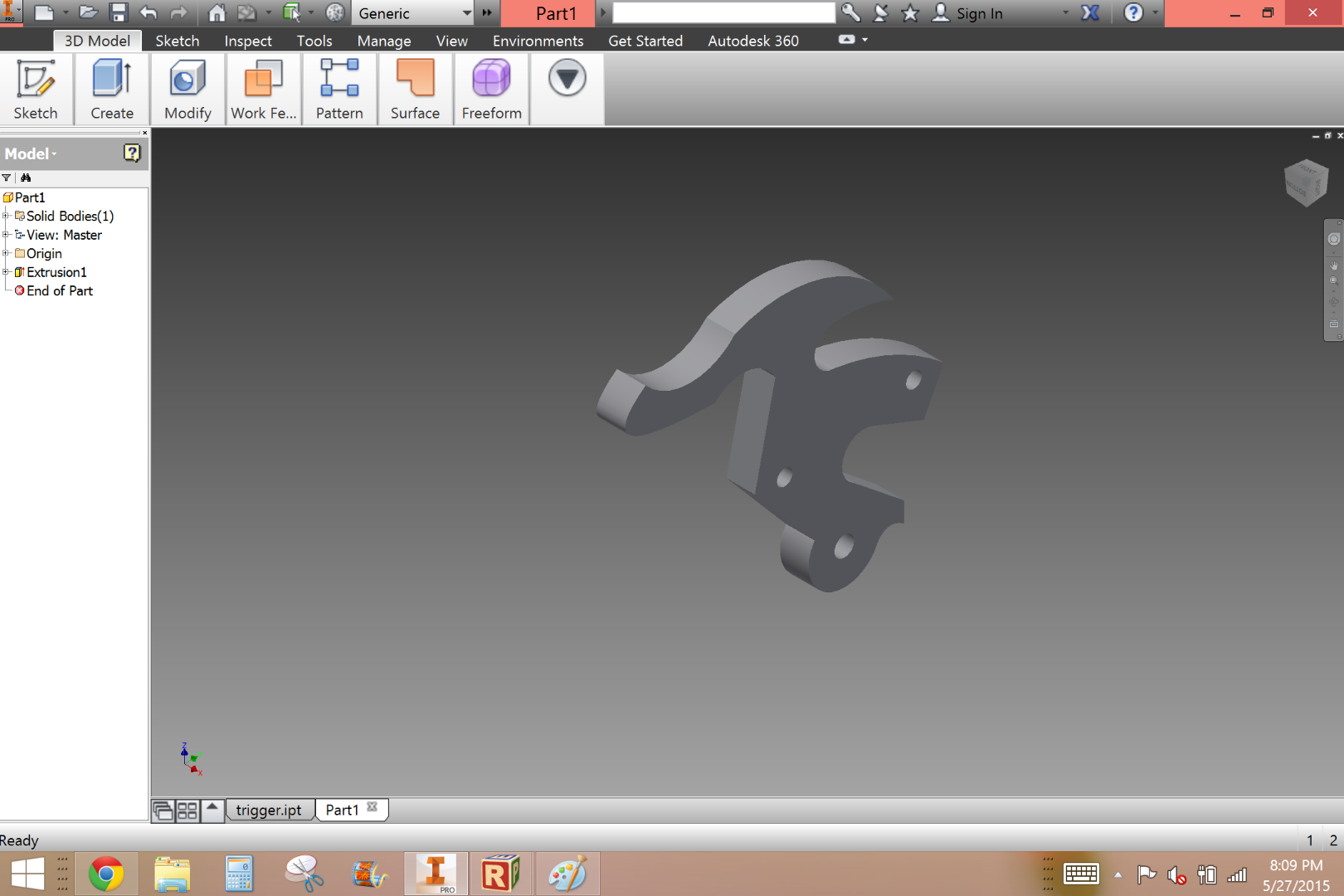
Task: Click the Favorites star icon
Action: 910,12
